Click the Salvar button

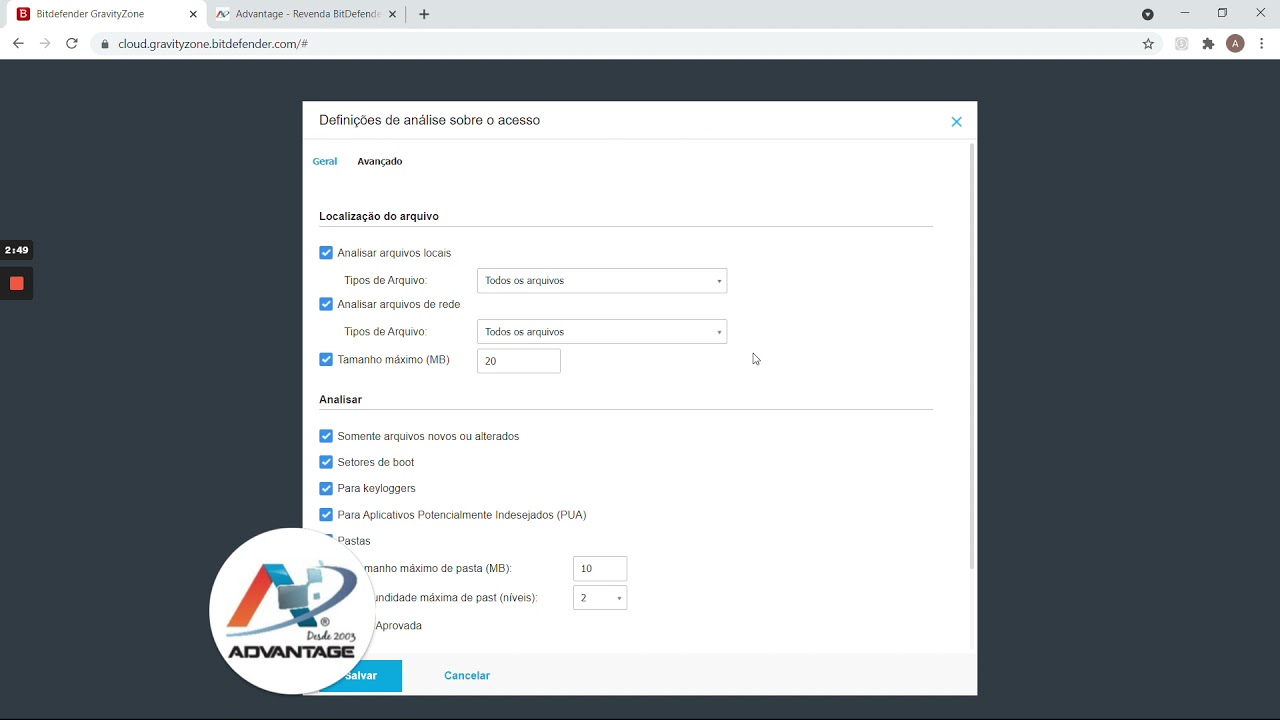click(361, 676)
